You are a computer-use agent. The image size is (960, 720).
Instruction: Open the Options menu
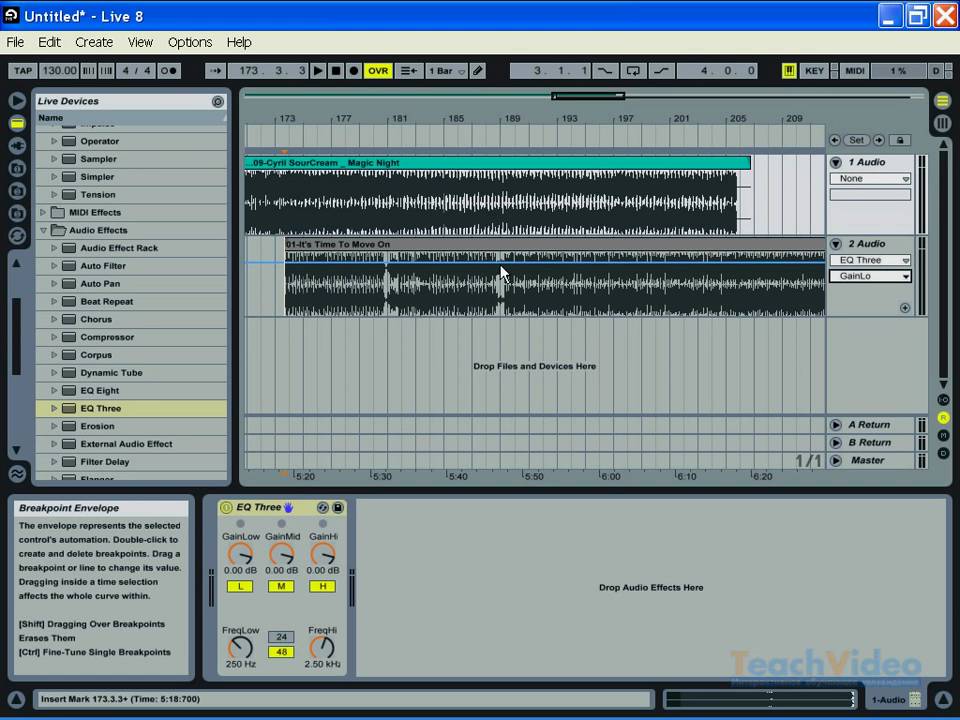(x=190, y=42)
